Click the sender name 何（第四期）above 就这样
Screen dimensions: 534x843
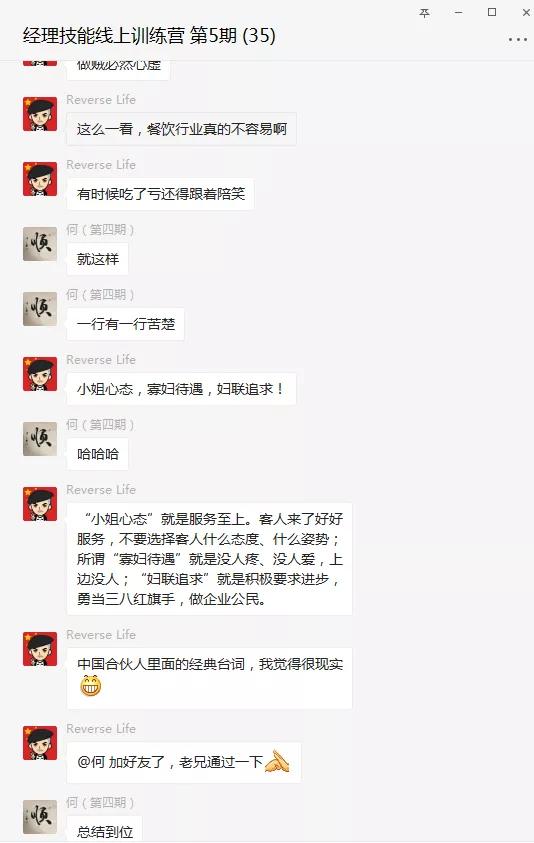pos(100,230)
